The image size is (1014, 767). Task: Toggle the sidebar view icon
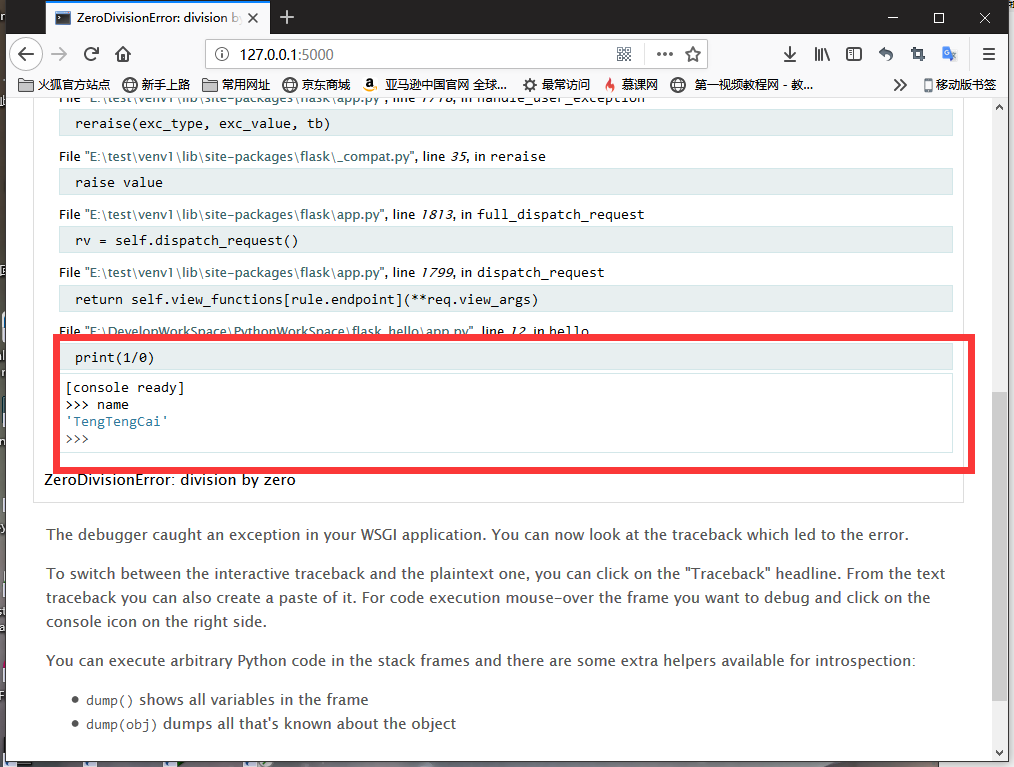click(854, 54)
